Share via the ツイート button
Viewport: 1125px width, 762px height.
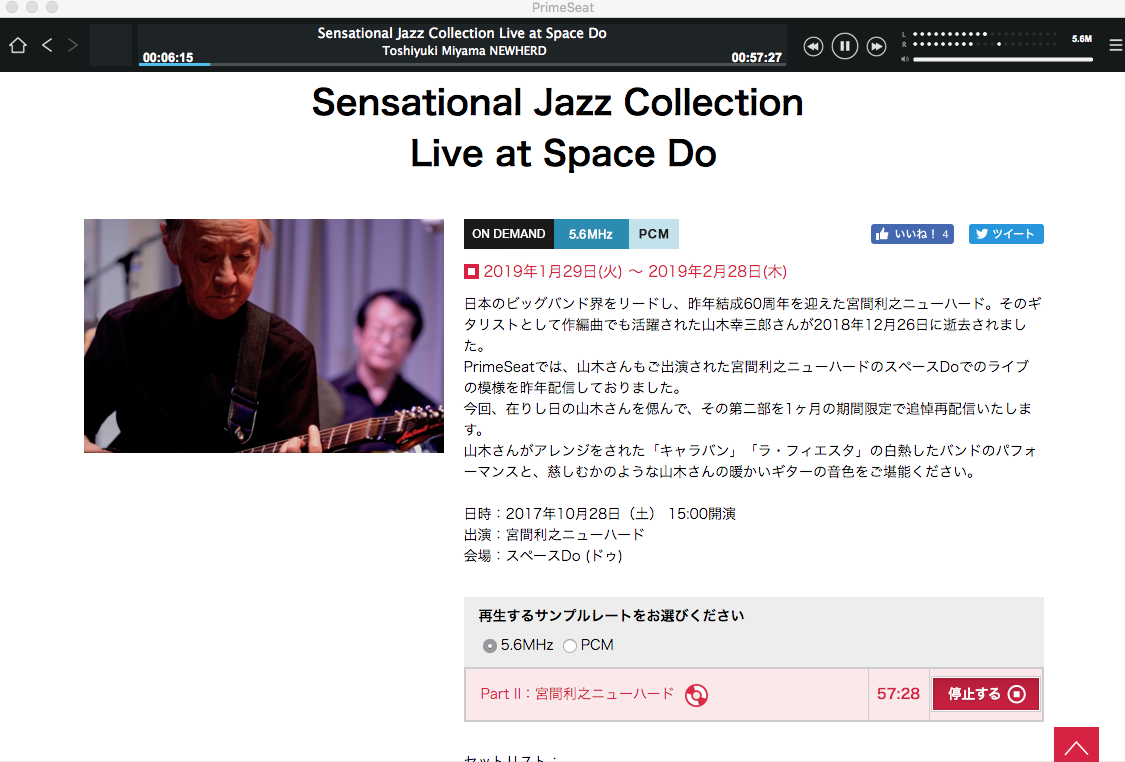pos(1006,234)
